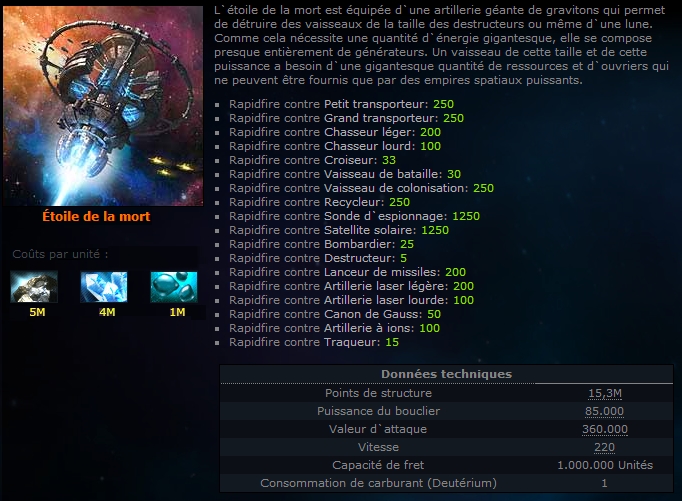Click the metal resource cost icon
The image size is (682, 501).
[34, 287]
